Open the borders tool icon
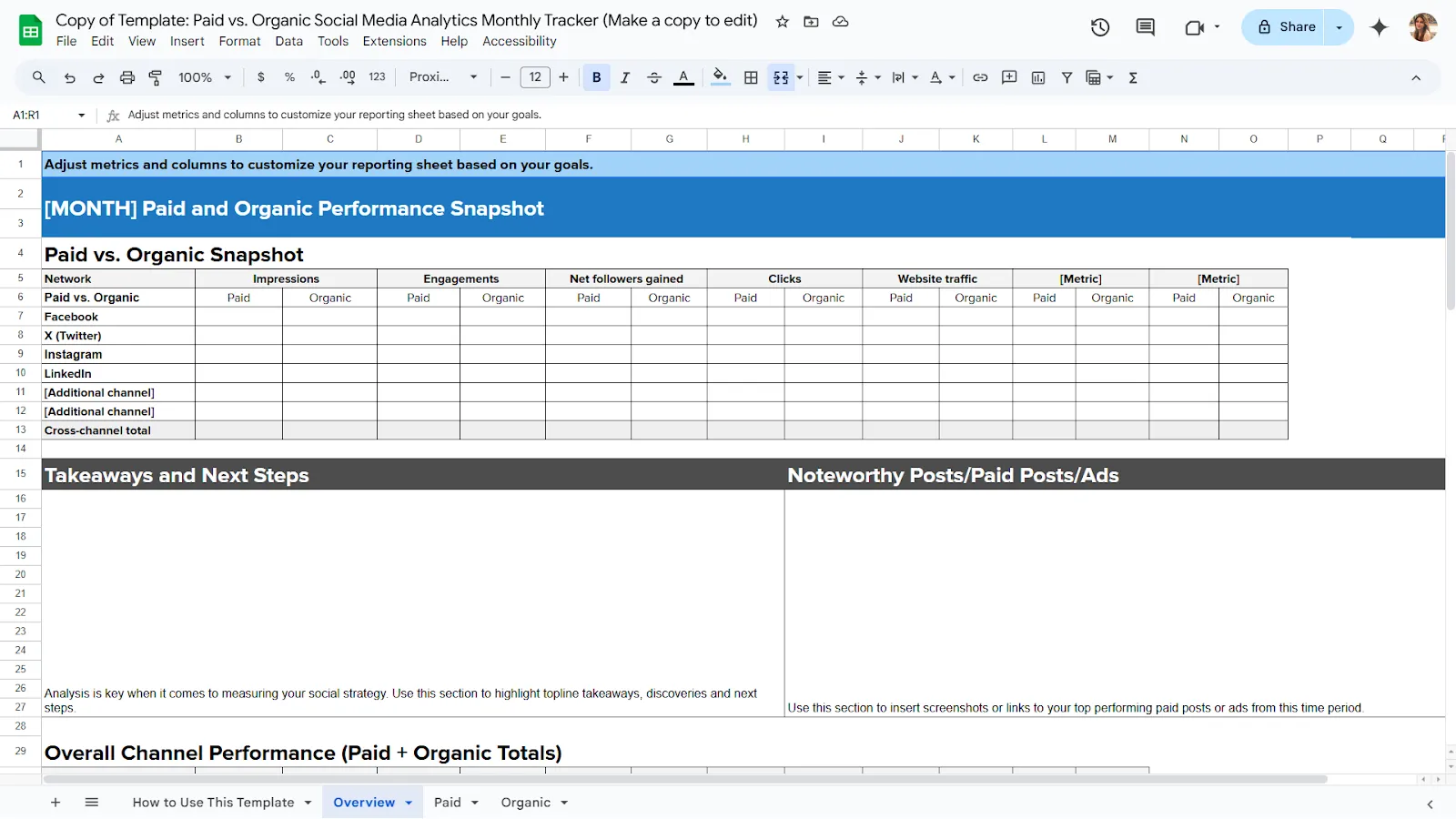The height and width of the screenshot is (819, 1456). (751, 77)
